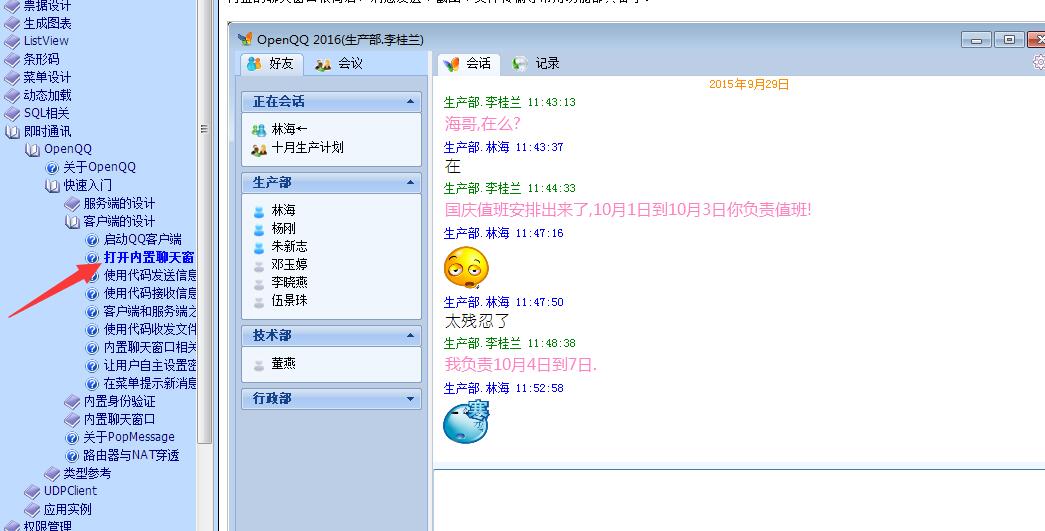Expand the 内置身份验证 node

[x=119, y=401]
